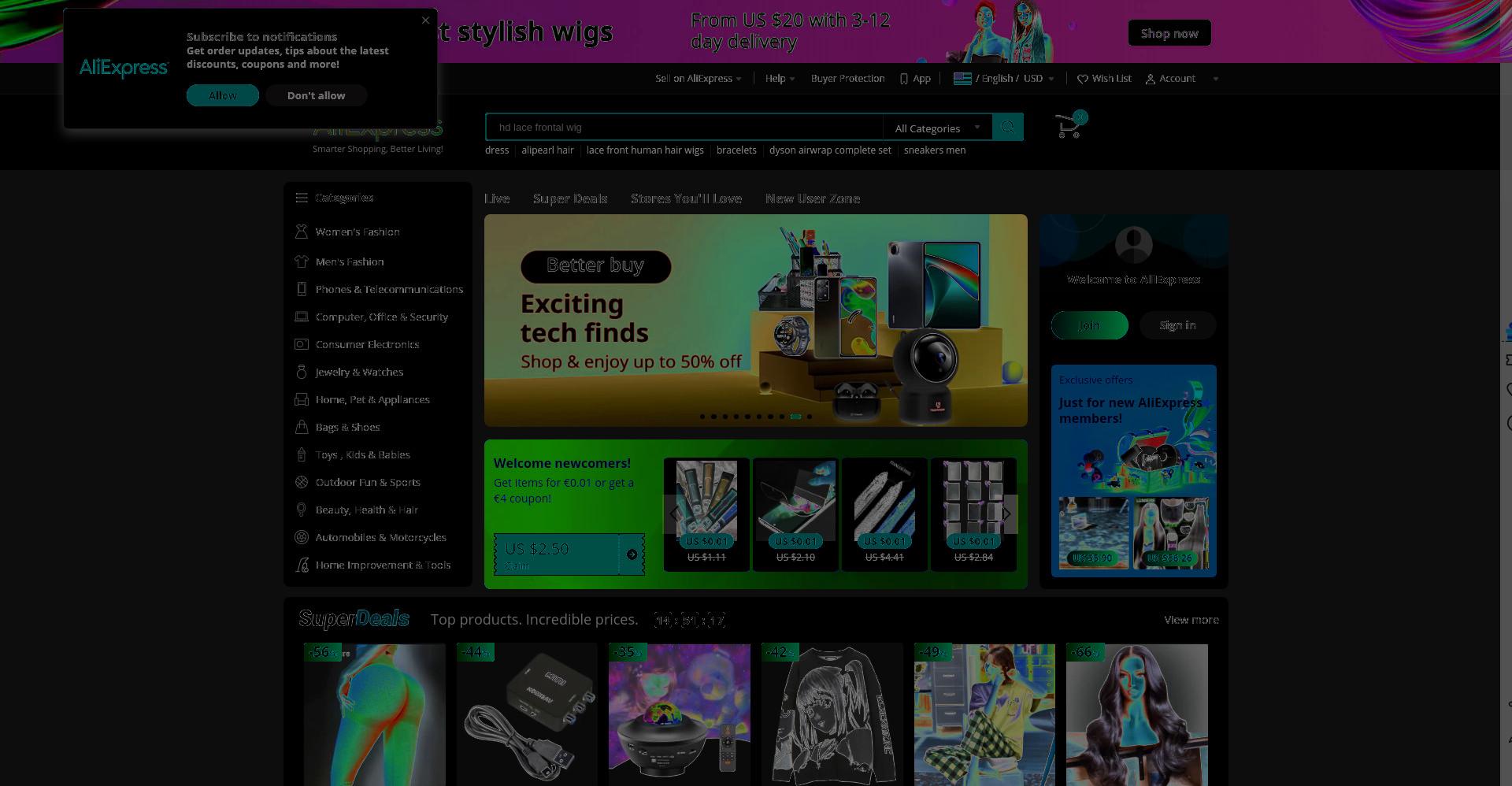Expand the Help dropdown menu
Screen dimensions: 1512x786
(780, 79)
